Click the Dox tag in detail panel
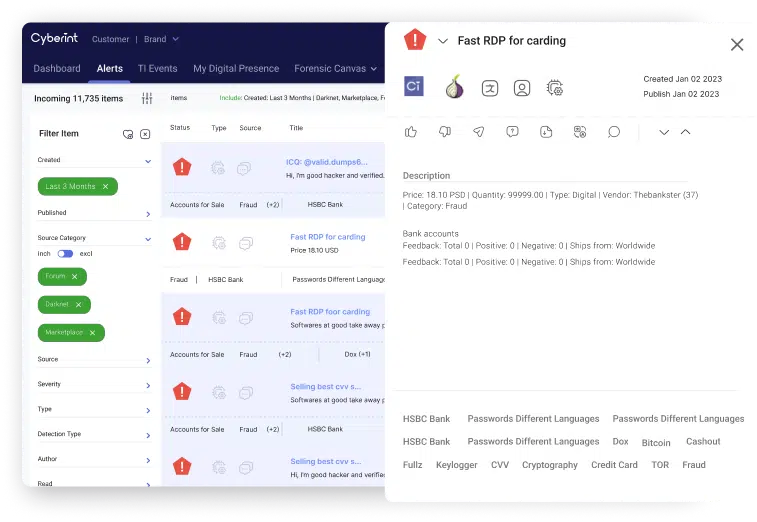The height and width of the screenshot is (522, 757). (620, 441)
